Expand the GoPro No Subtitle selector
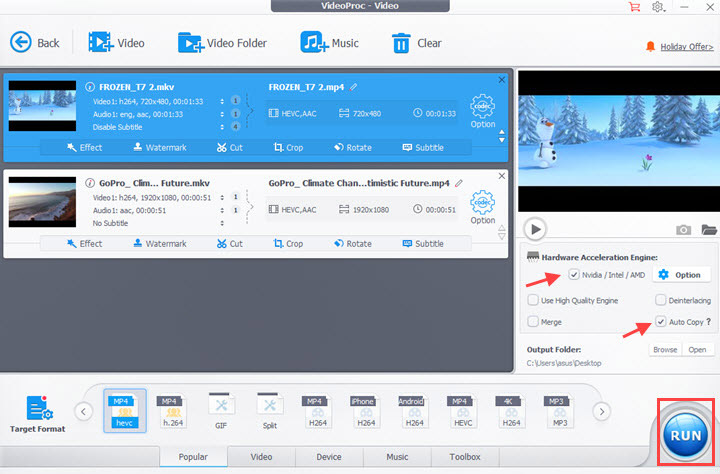The image size is (720, 474). click(x=222, y=223)
